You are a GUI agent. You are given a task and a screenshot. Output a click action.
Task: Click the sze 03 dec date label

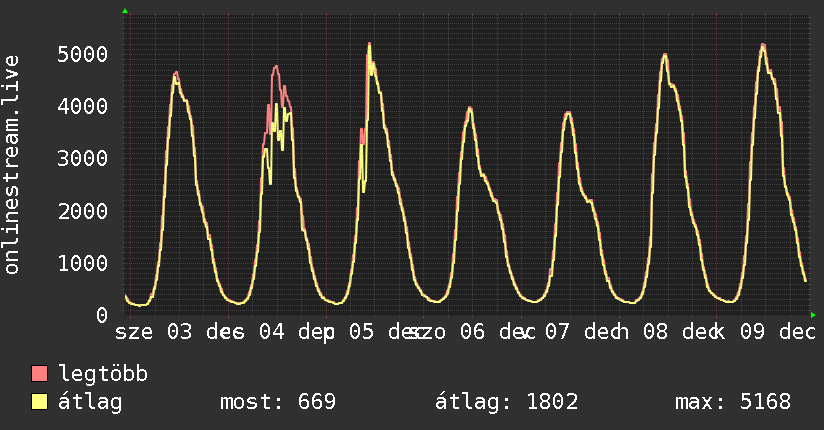coord(180,332)
